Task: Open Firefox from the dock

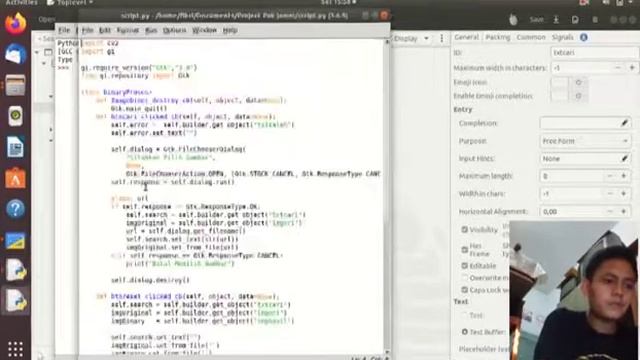Action: click(x=15, y=24)
